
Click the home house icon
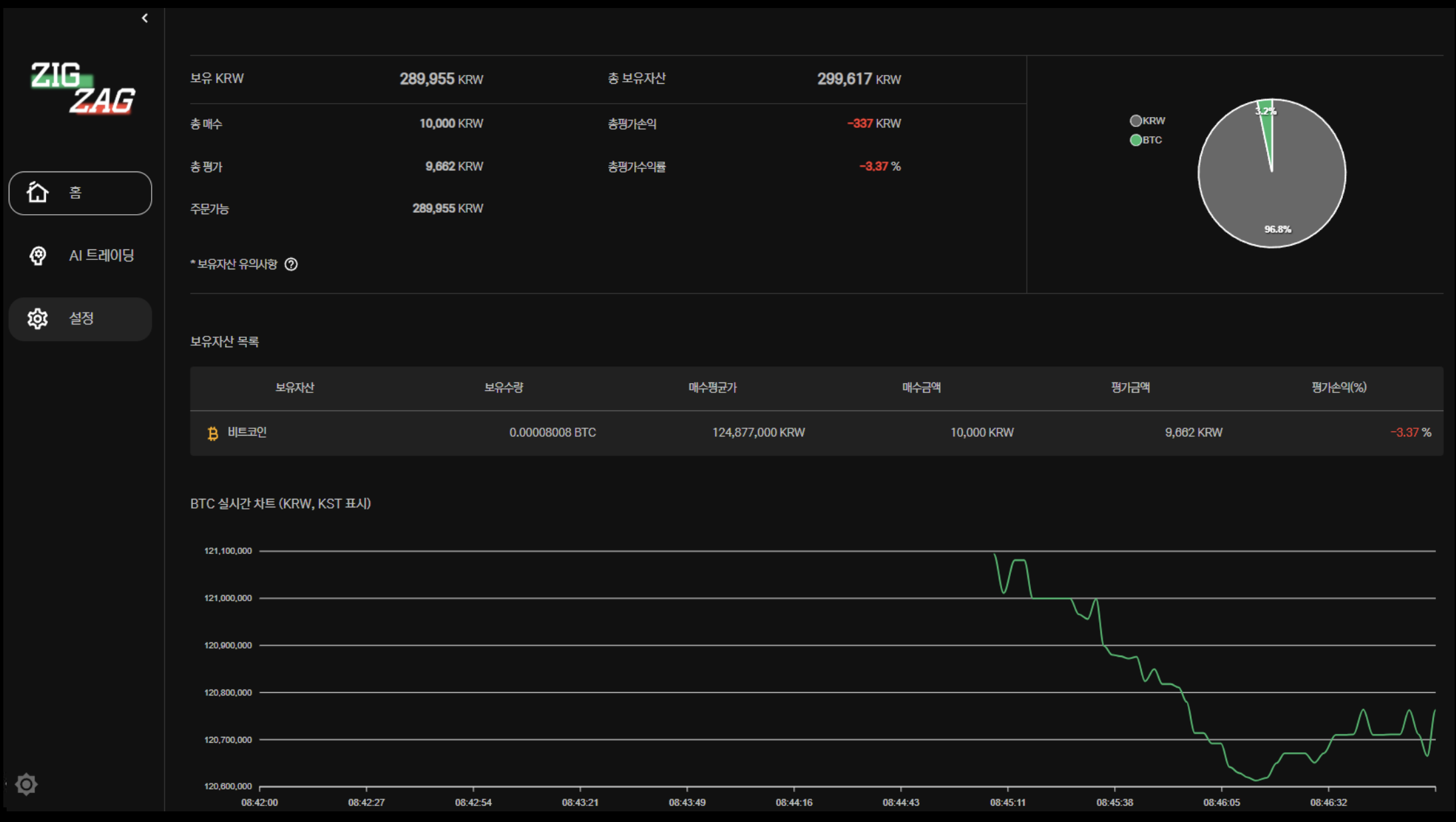[37, 192]
